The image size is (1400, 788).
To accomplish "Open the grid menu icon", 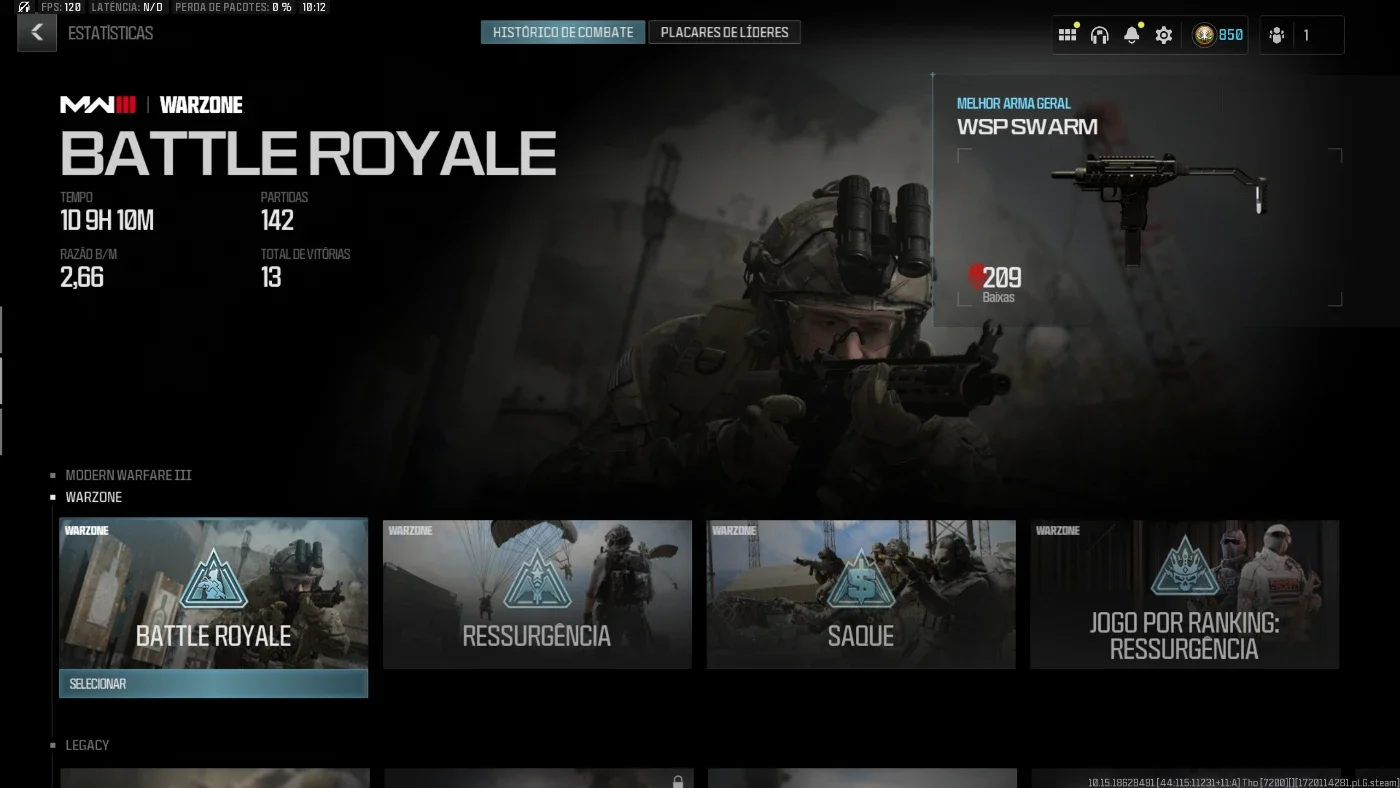I will pyautogui.click(x=1067, y=35).
